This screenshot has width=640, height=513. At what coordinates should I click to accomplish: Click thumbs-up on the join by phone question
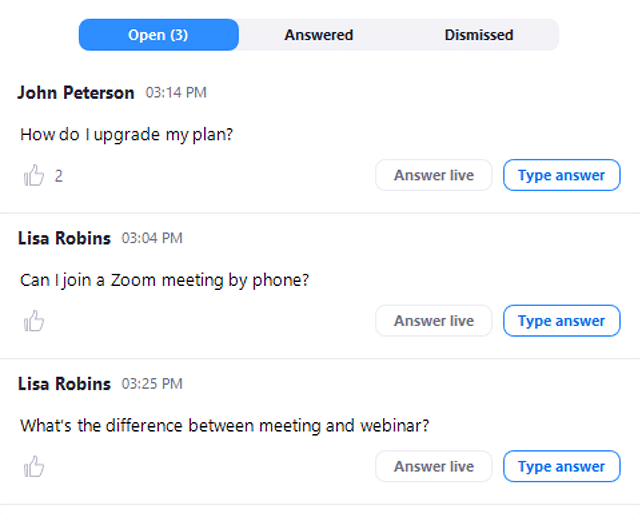(34, 321)
